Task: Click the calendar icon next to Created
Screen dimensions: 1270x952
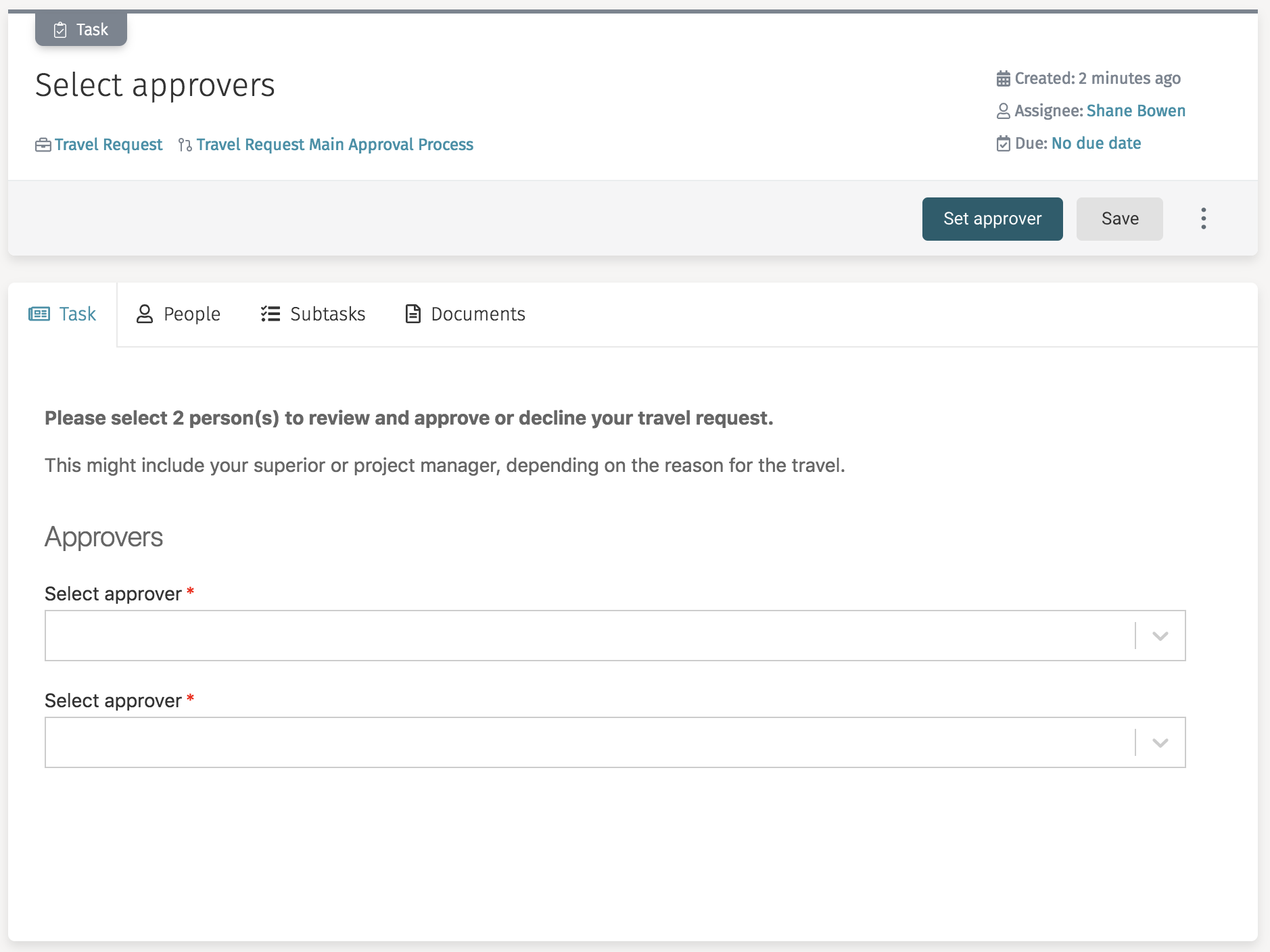Action: [x=1004, y=78]
